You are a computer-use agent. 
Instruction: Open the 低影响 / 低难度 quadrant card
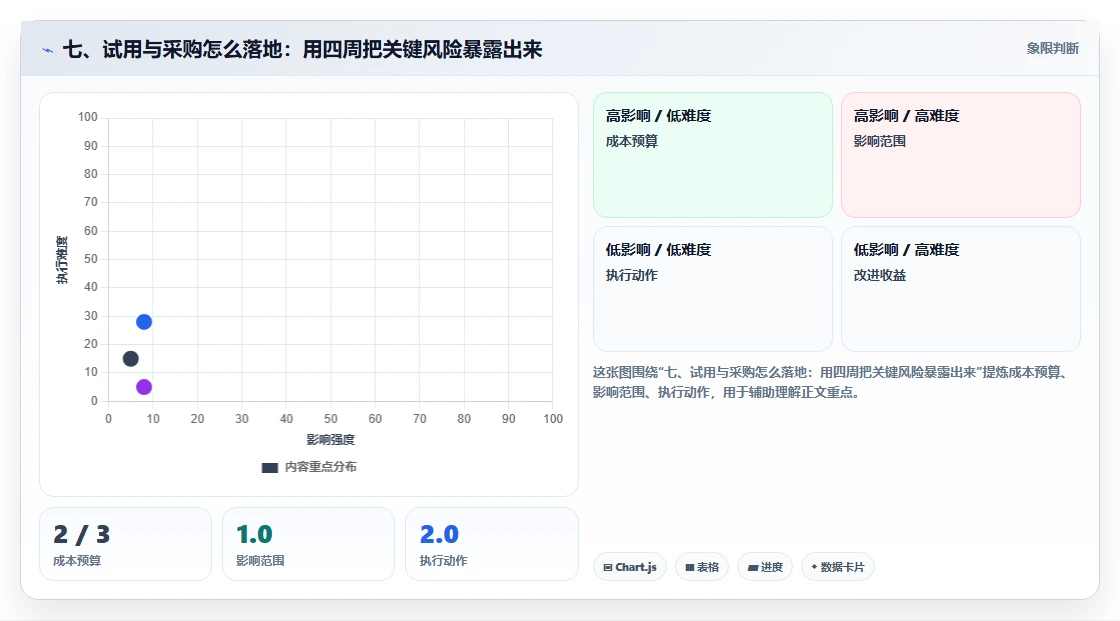(x=713, y=289)
